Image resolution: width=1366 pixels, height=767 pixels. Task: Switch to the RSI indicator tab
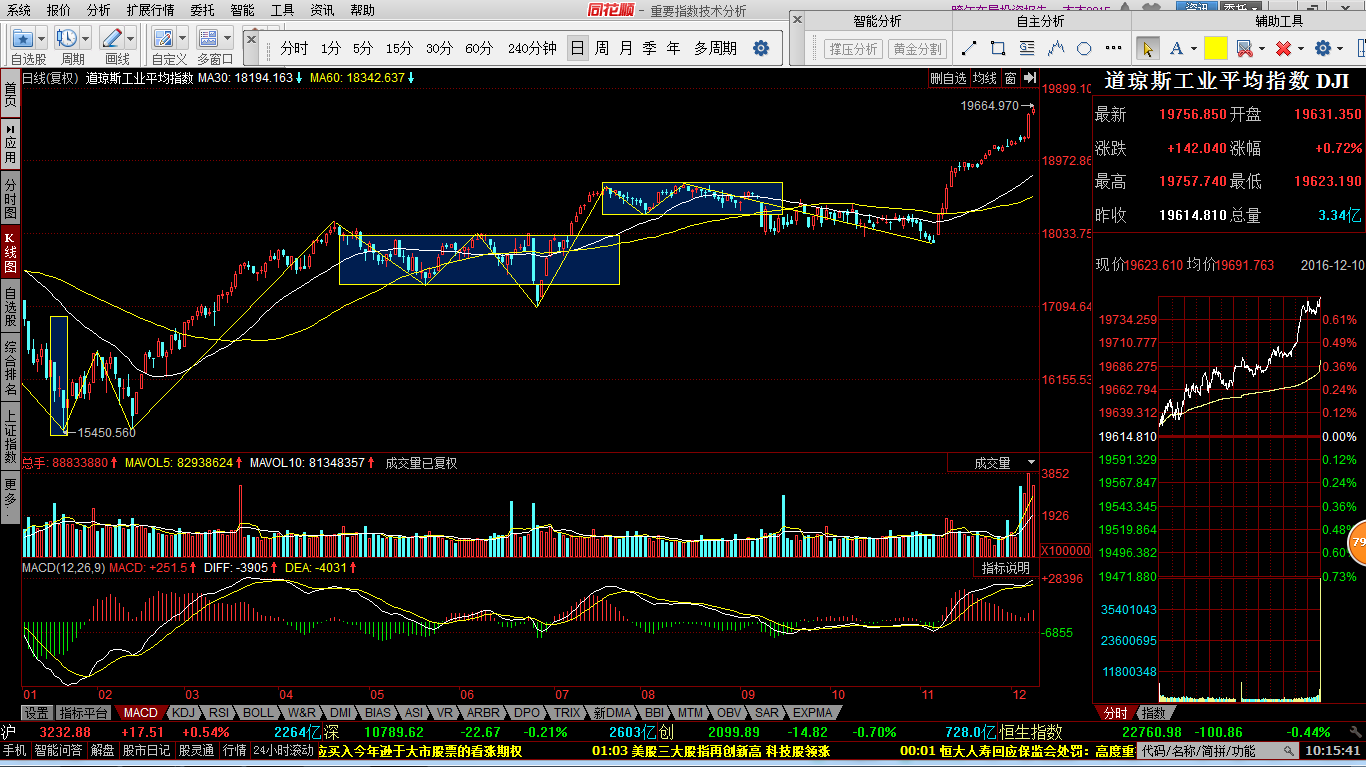(x=218, y=713)
